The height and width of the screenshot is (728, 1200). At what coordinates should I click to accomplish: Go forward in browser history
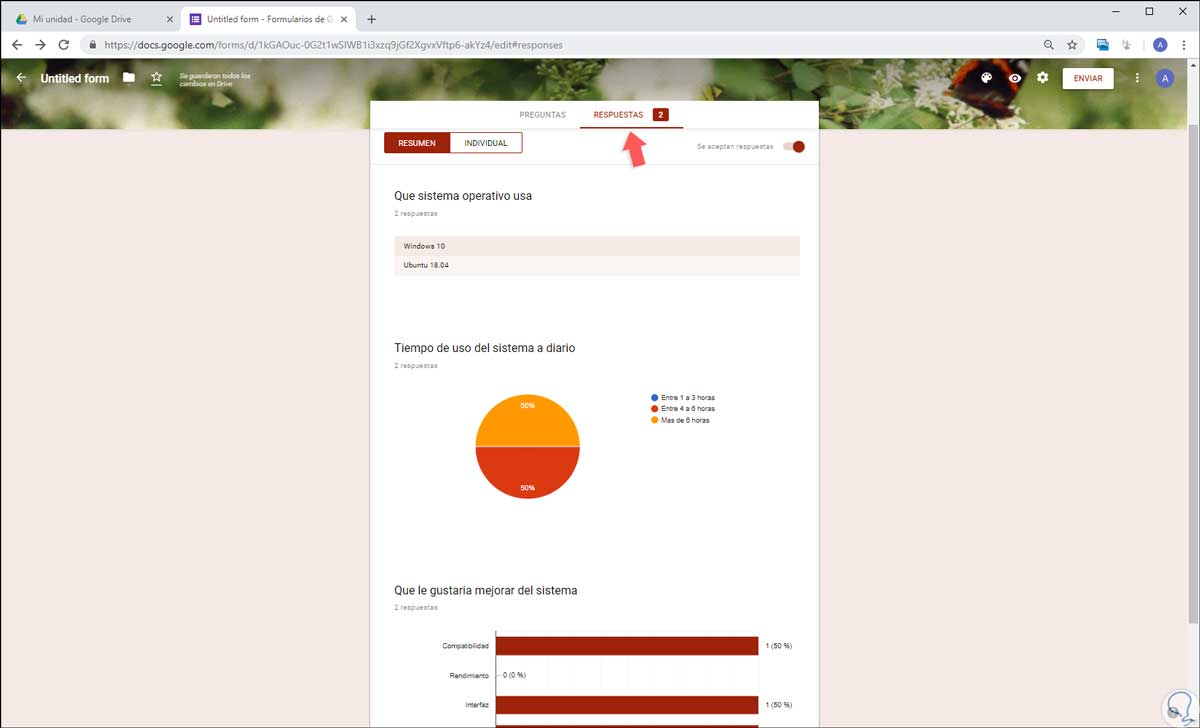pyautogui.click(x=41, y=45)
